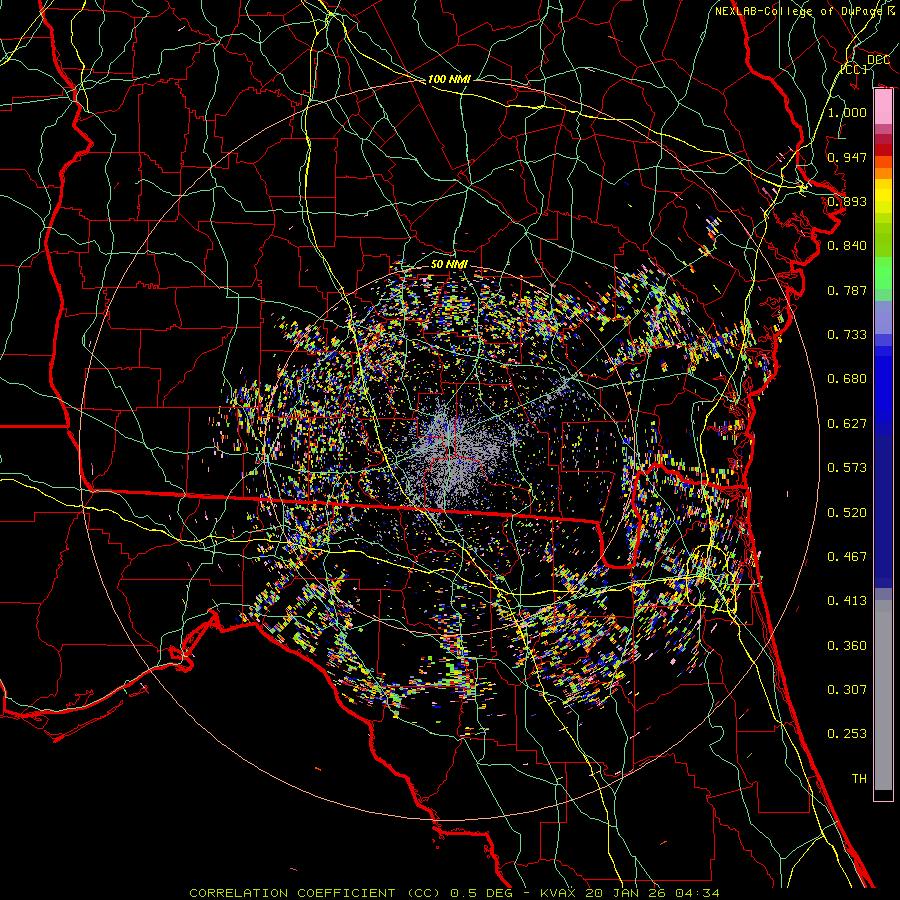Click the bright blue band near 0.680
Viewport: 900px width, 900px height.
point(883,380)
